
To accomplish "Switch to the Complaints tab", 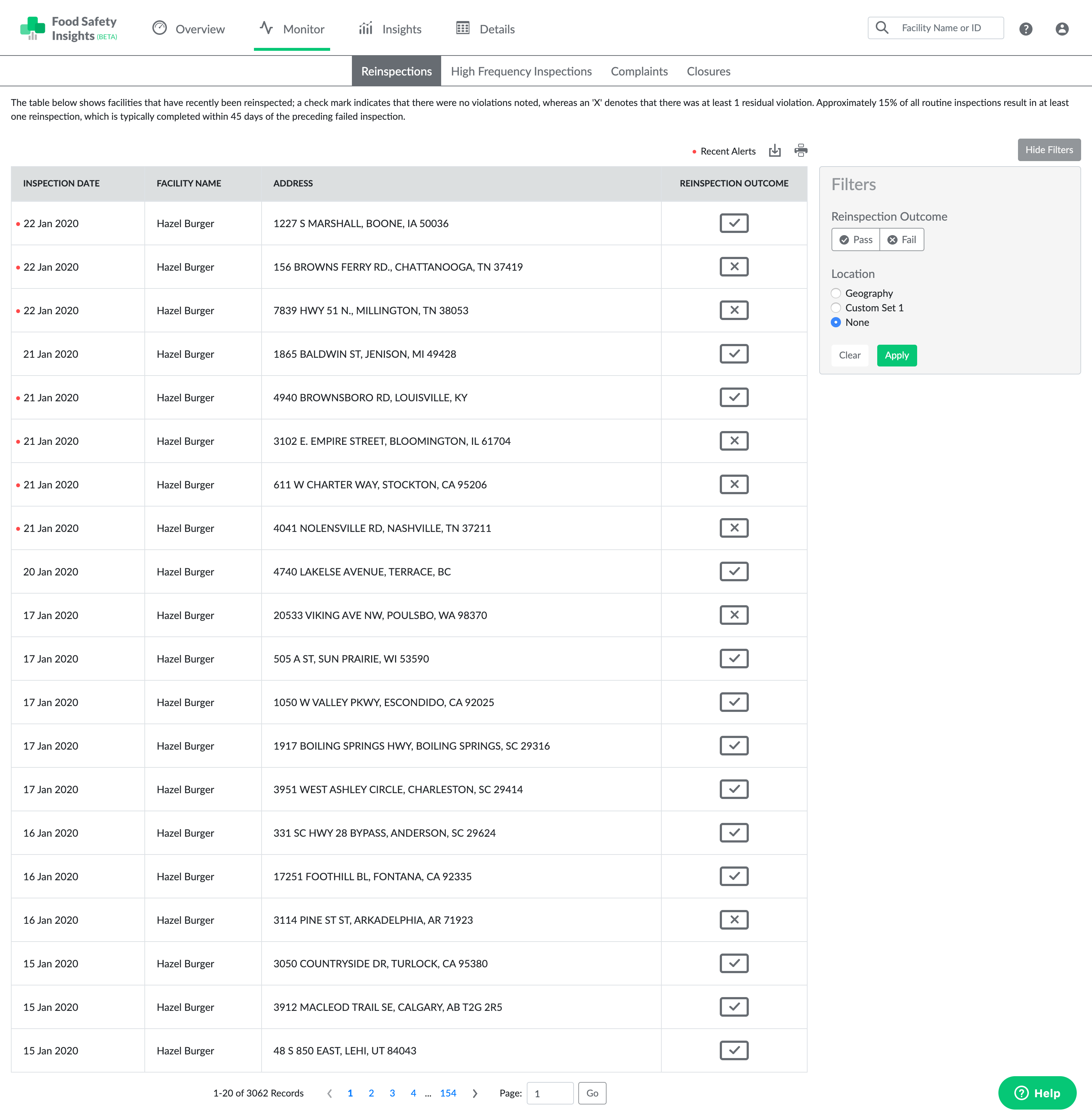I will (639, 71).
